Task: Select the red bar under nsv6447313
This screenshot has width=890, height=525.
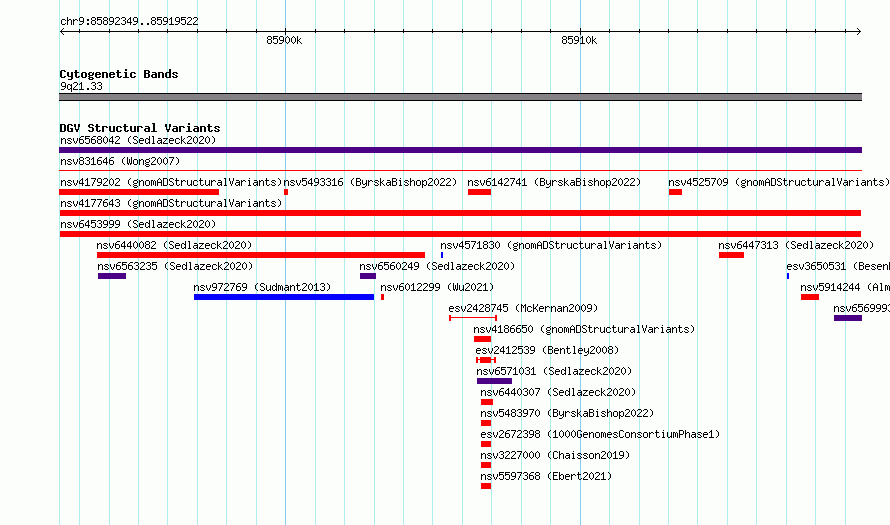Action: (x=732, y=255)
